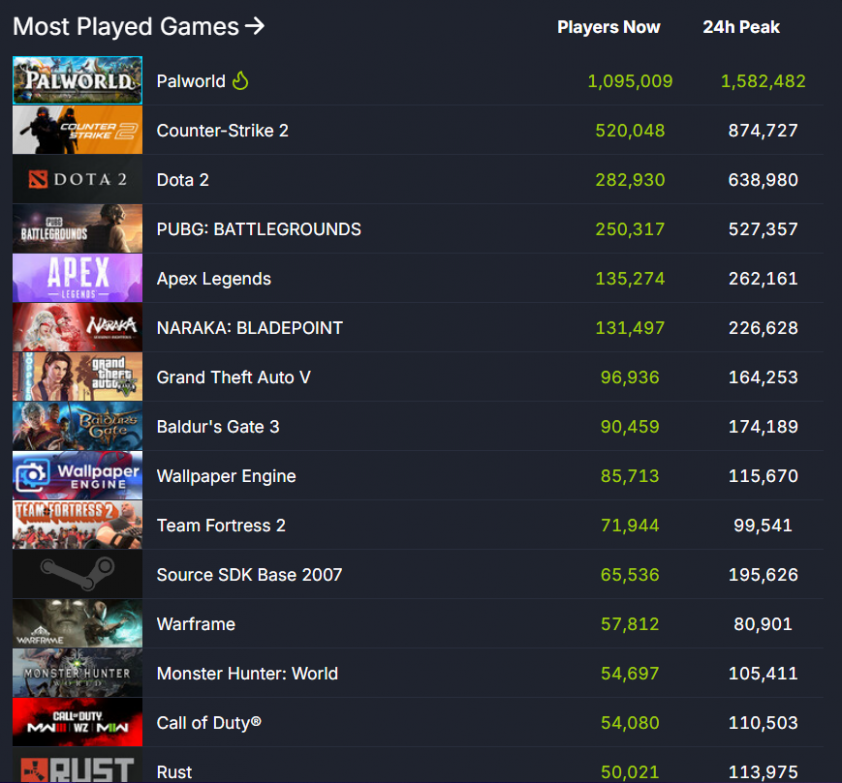Select the Palworld game title
The image size is (842, 783).
(x=191, y=81)
